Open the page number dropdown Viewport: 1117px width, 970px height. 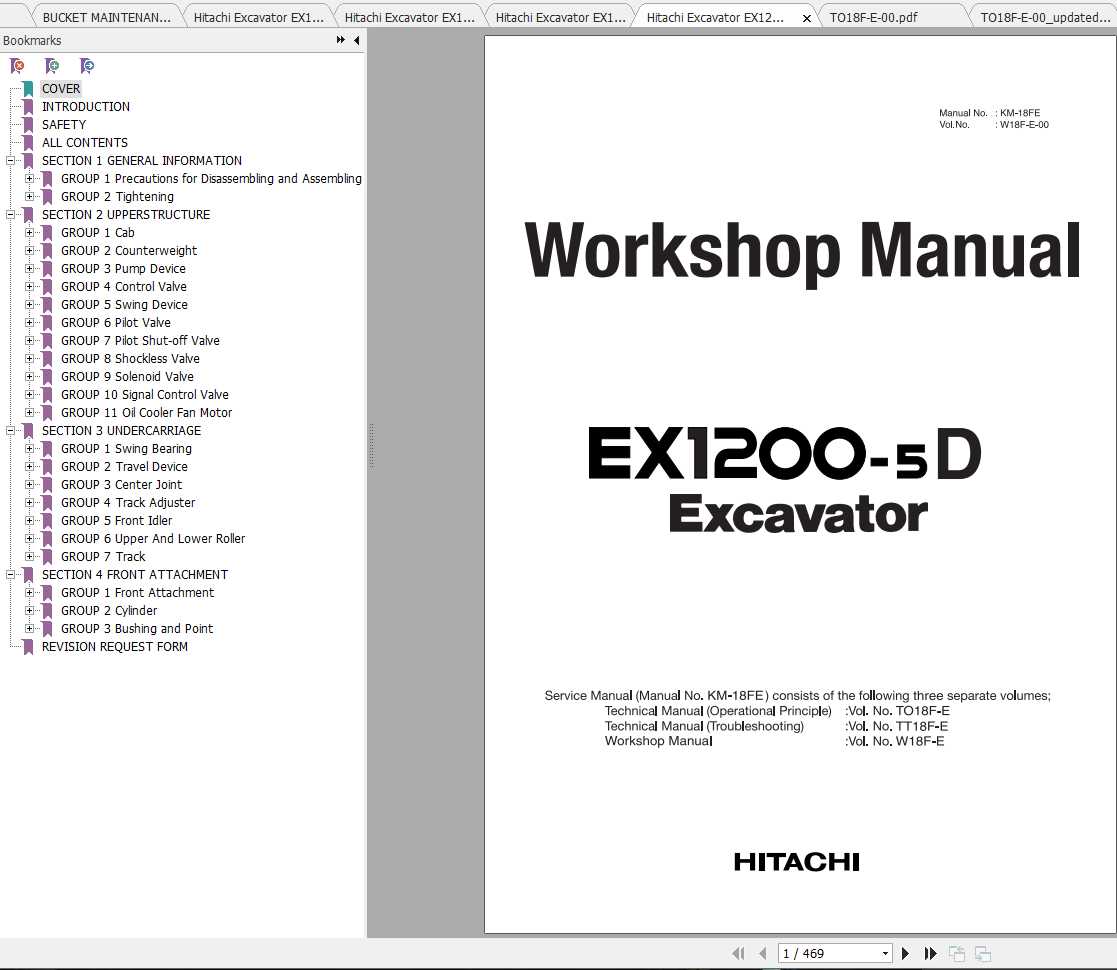pyautogui.click(x=884, y=953)
